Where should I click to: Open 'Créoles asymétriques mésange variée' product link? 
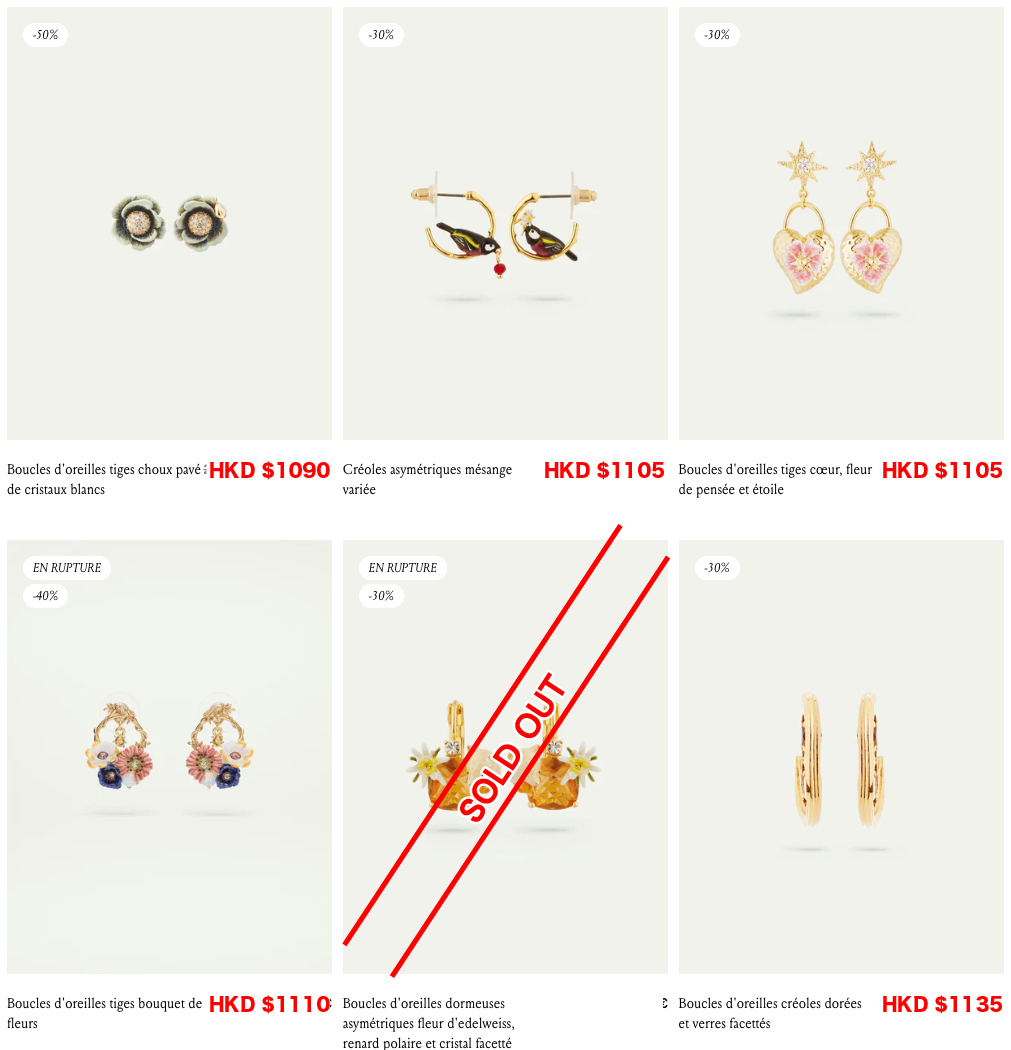[427, 479]
